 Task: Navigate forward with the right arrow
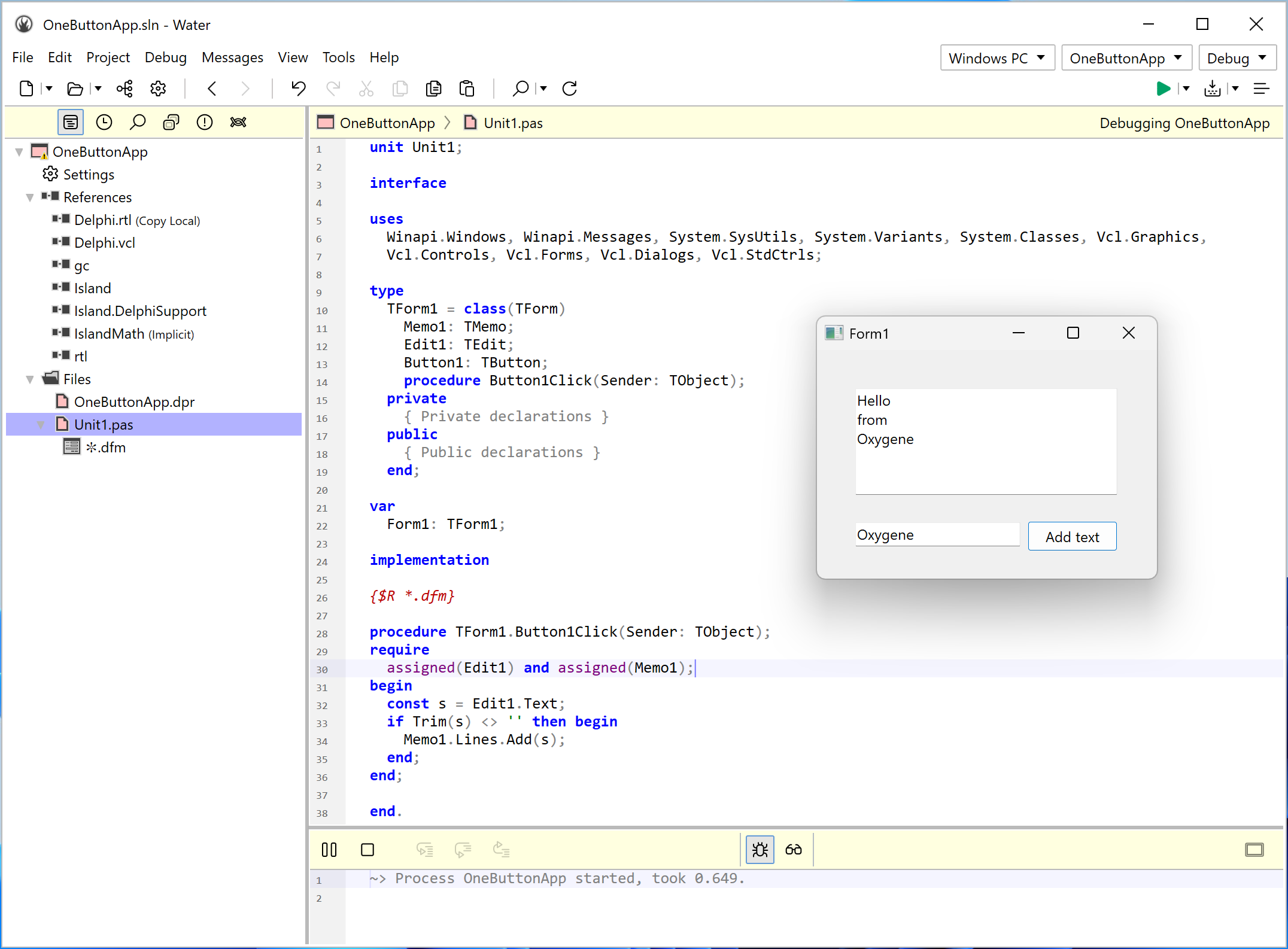tap(245, 89)
